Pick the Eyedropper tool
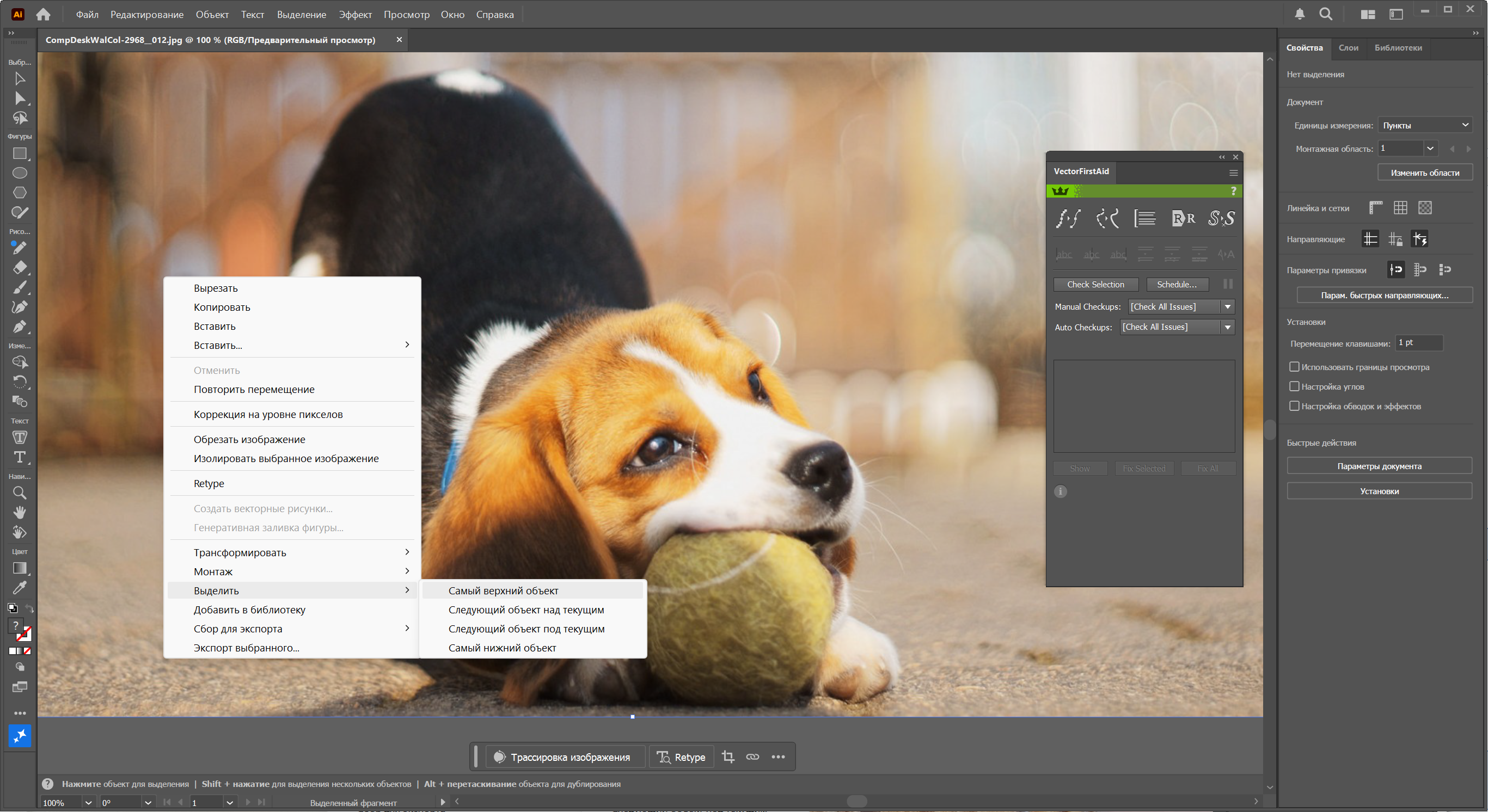1488x812 pixels. point(19,588)
